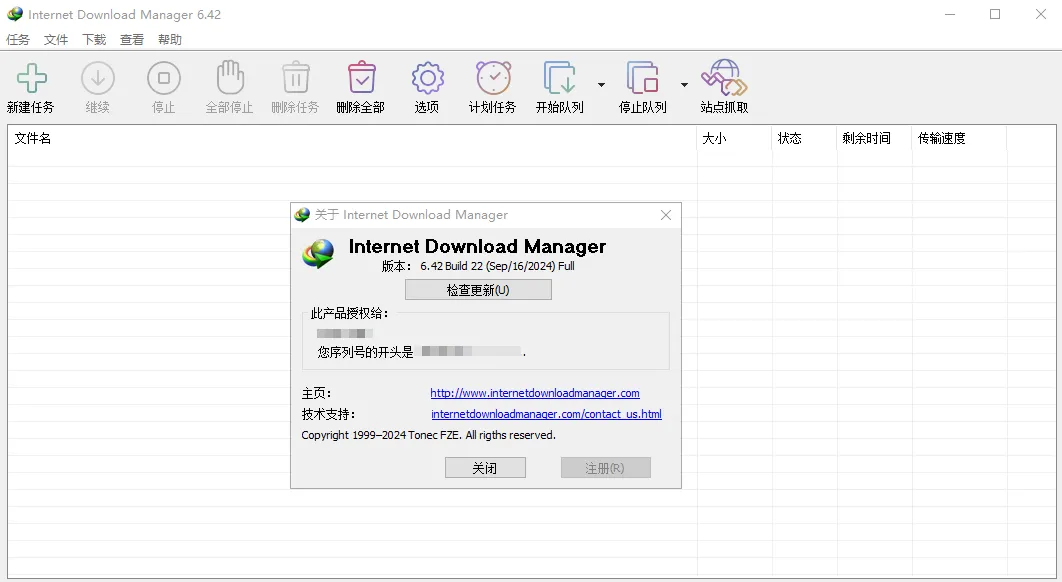The height and width of the screenshot is (582, 1062).
Task: Click the 停止队列 (stop queue) icon
Action: pyautogui.click(x=643, y=77)
